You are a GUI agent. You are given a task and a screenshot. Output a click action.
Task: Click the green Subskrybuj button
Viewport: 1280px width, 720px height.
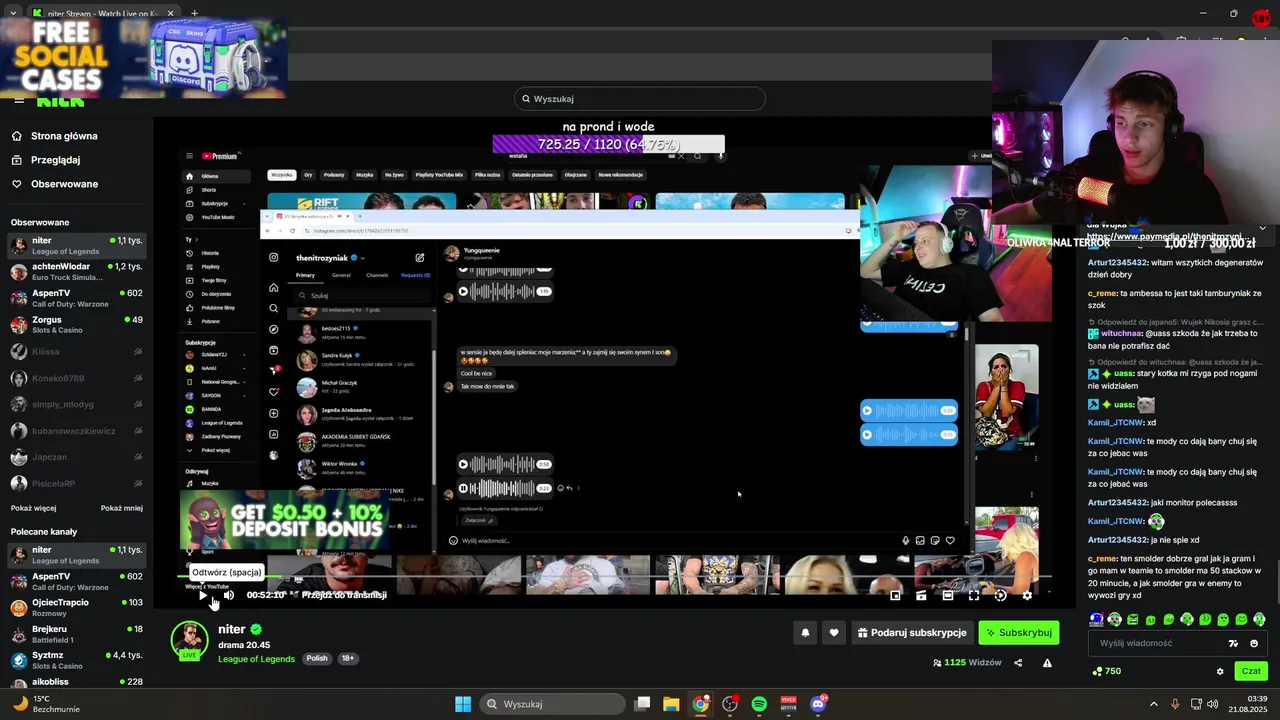1018,633
